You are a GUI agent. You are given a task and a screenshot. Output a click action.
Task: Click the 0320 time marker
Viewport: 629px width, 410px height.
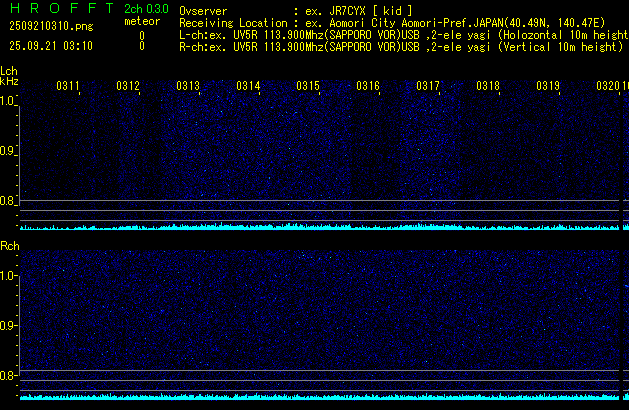(608, 87)
